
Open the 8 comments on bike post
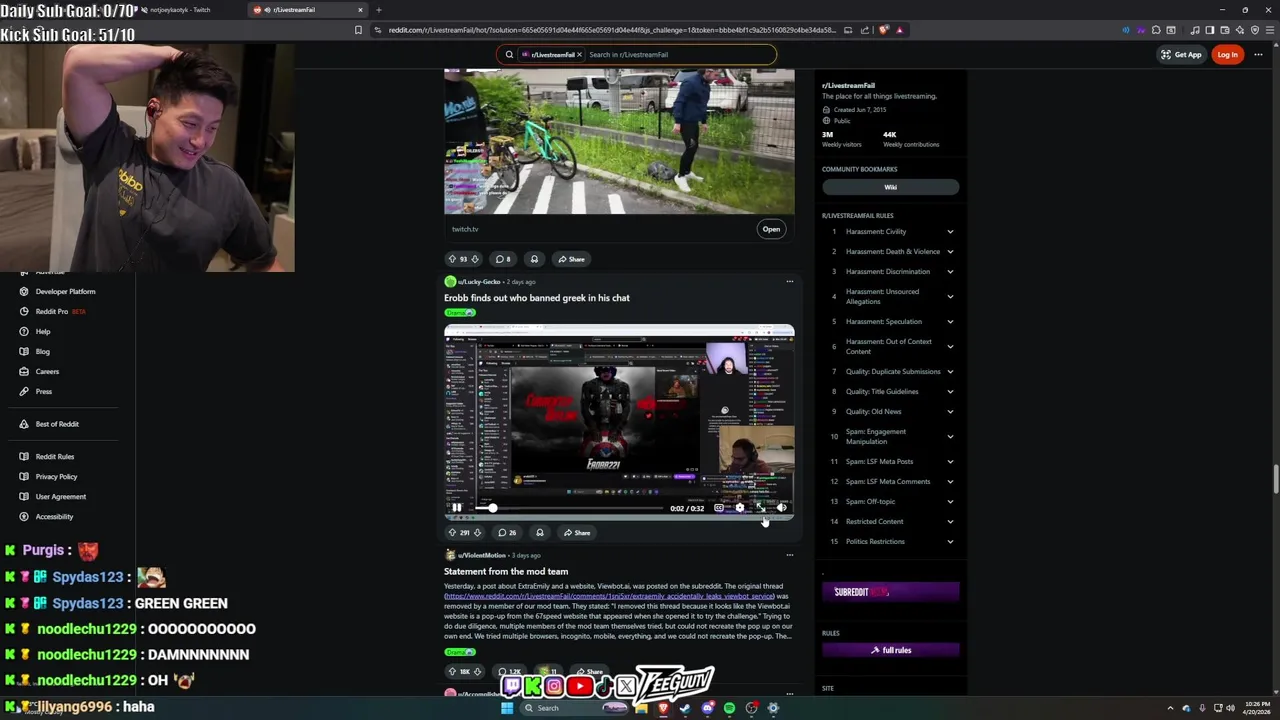(x=503, y=259)
